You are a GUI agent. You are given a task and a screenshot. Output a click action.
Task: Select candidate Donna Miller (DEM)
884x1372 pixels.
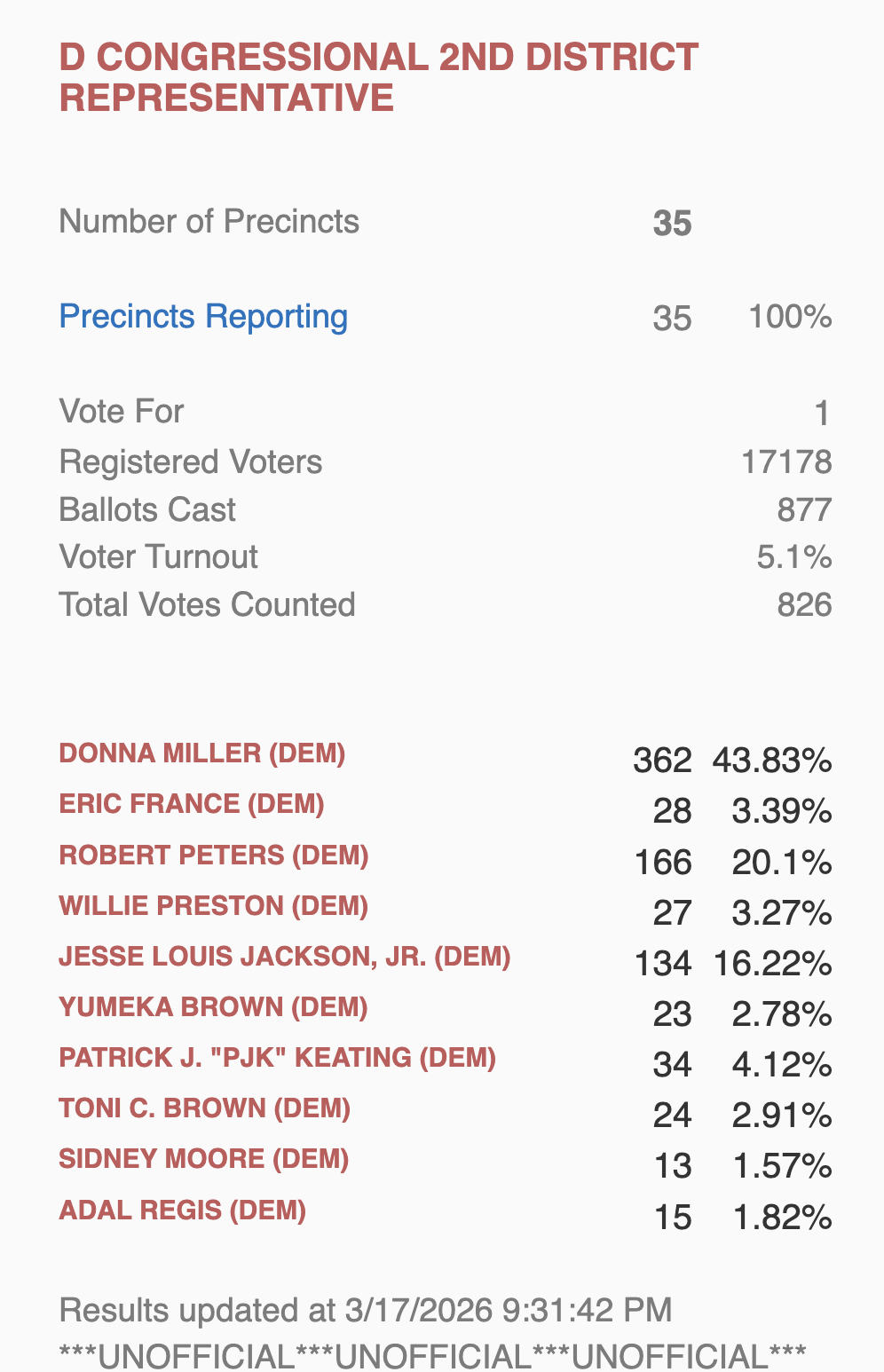pos(202,753)
